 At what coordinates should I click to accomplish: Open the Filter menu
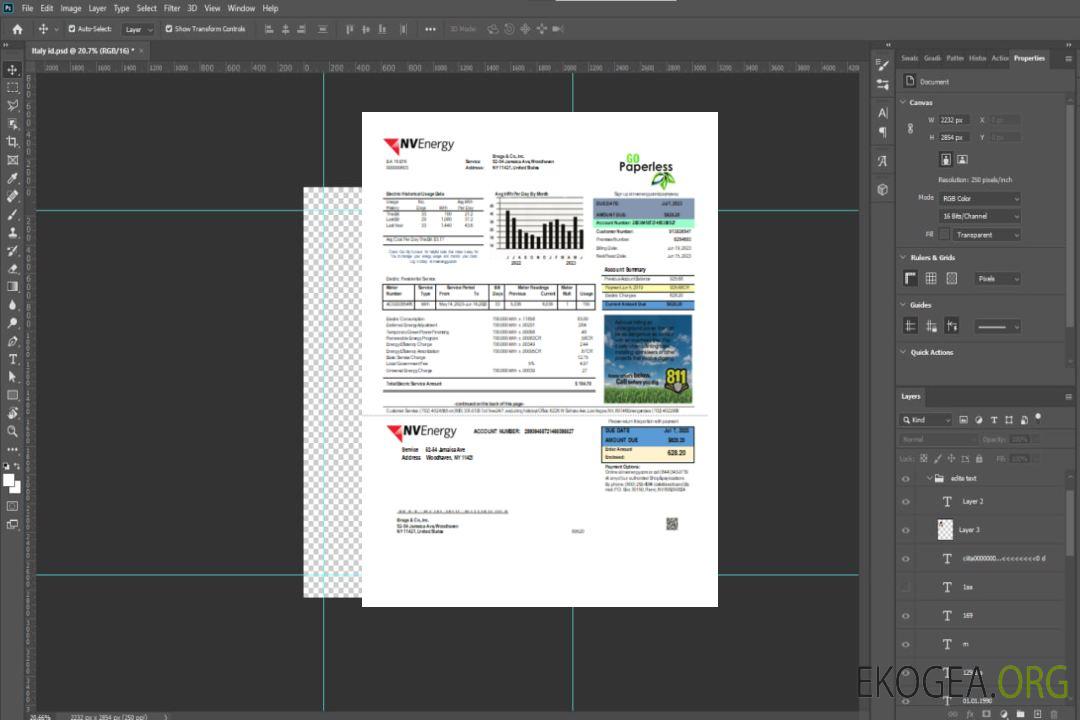[x=172, y=8]
